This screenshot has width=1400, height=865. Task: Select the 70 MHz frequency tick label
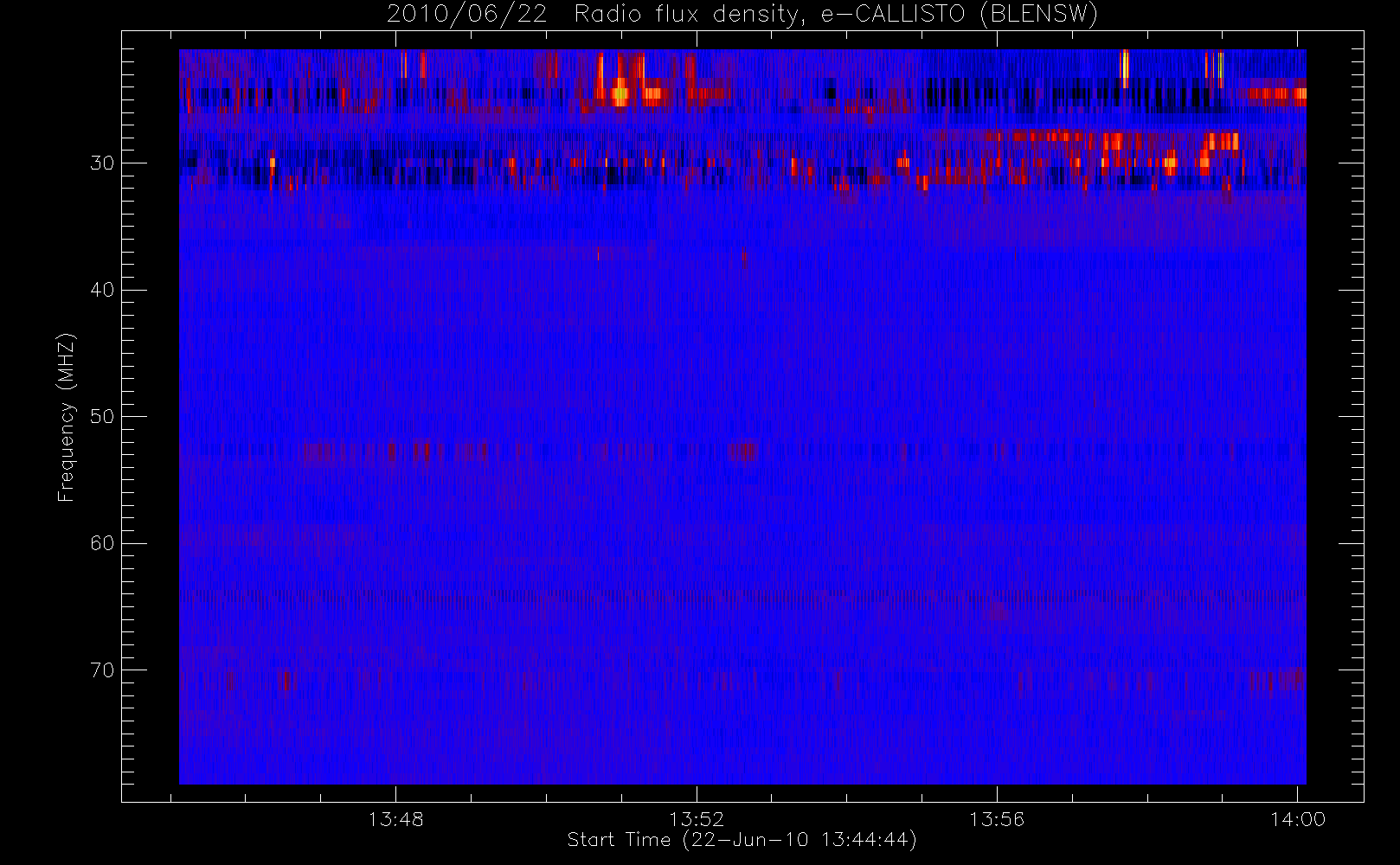click(x=102, y=670)
